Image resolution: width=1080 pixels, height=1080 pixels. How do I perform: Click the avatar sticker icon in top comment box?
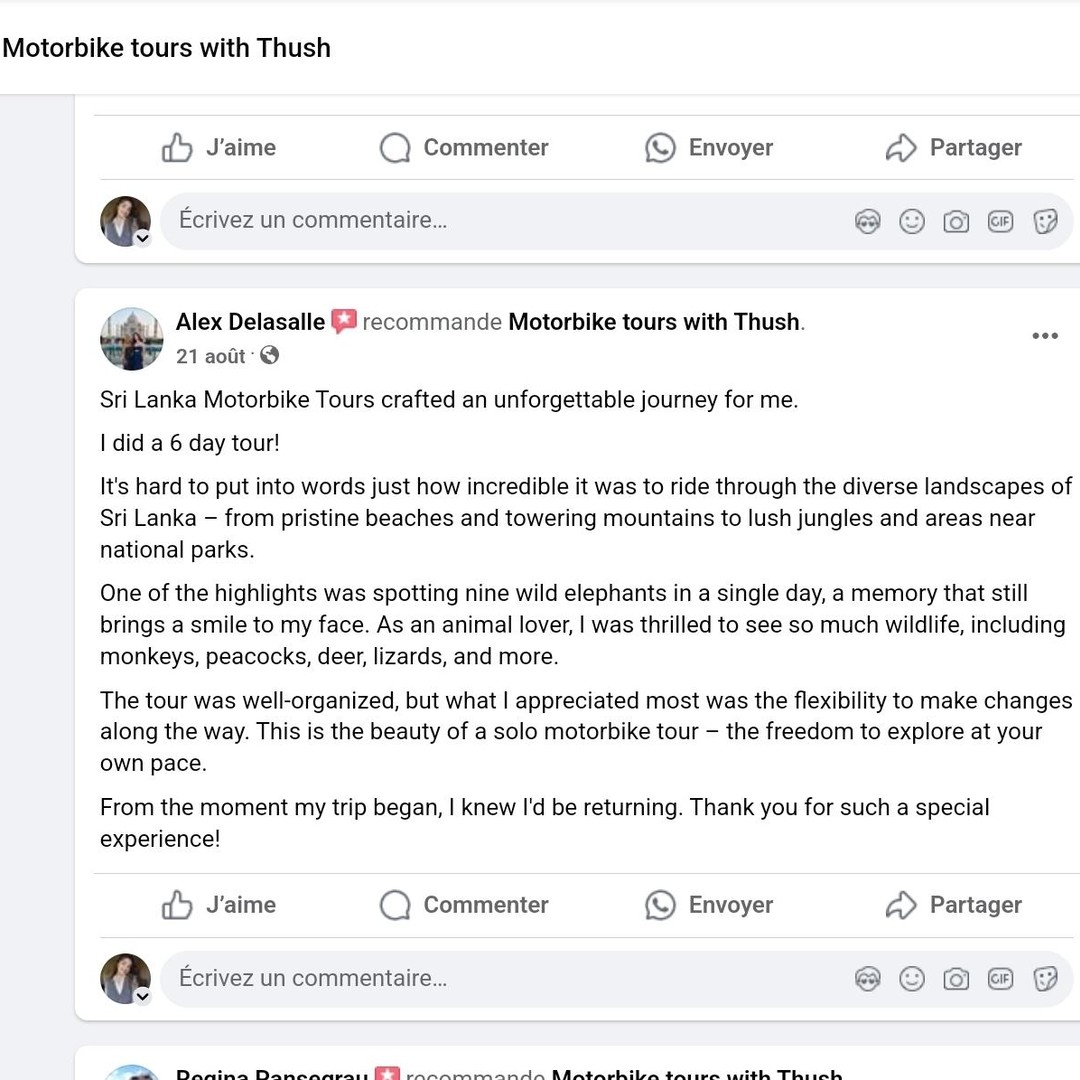coord(867,222)
